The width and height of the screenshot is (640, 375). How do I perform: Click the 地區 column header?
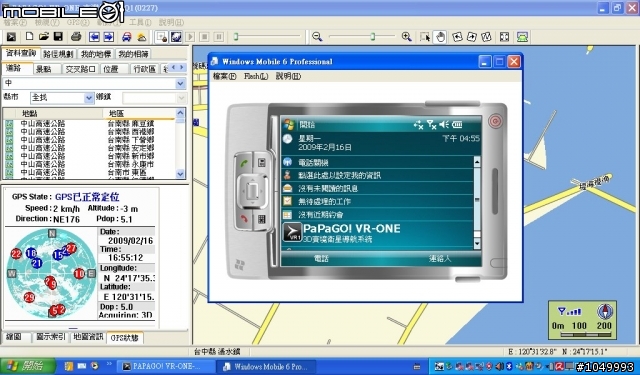tap(139, 113)
